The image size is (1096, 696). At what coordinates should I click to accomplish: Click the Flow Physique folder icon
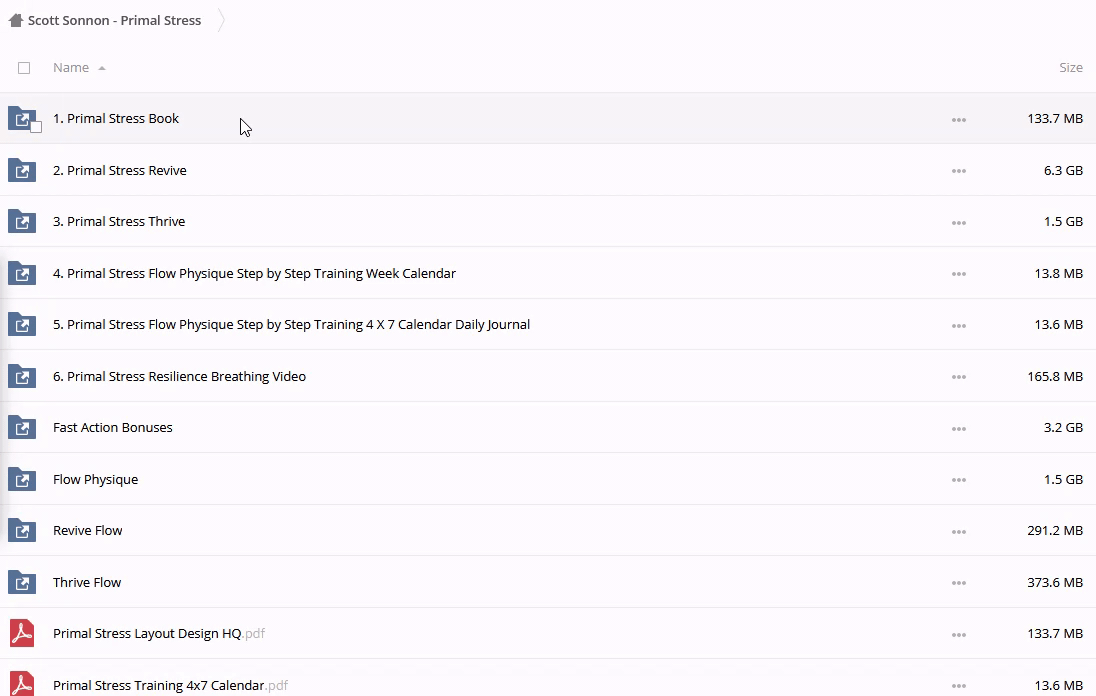click(x=21, y=479)
